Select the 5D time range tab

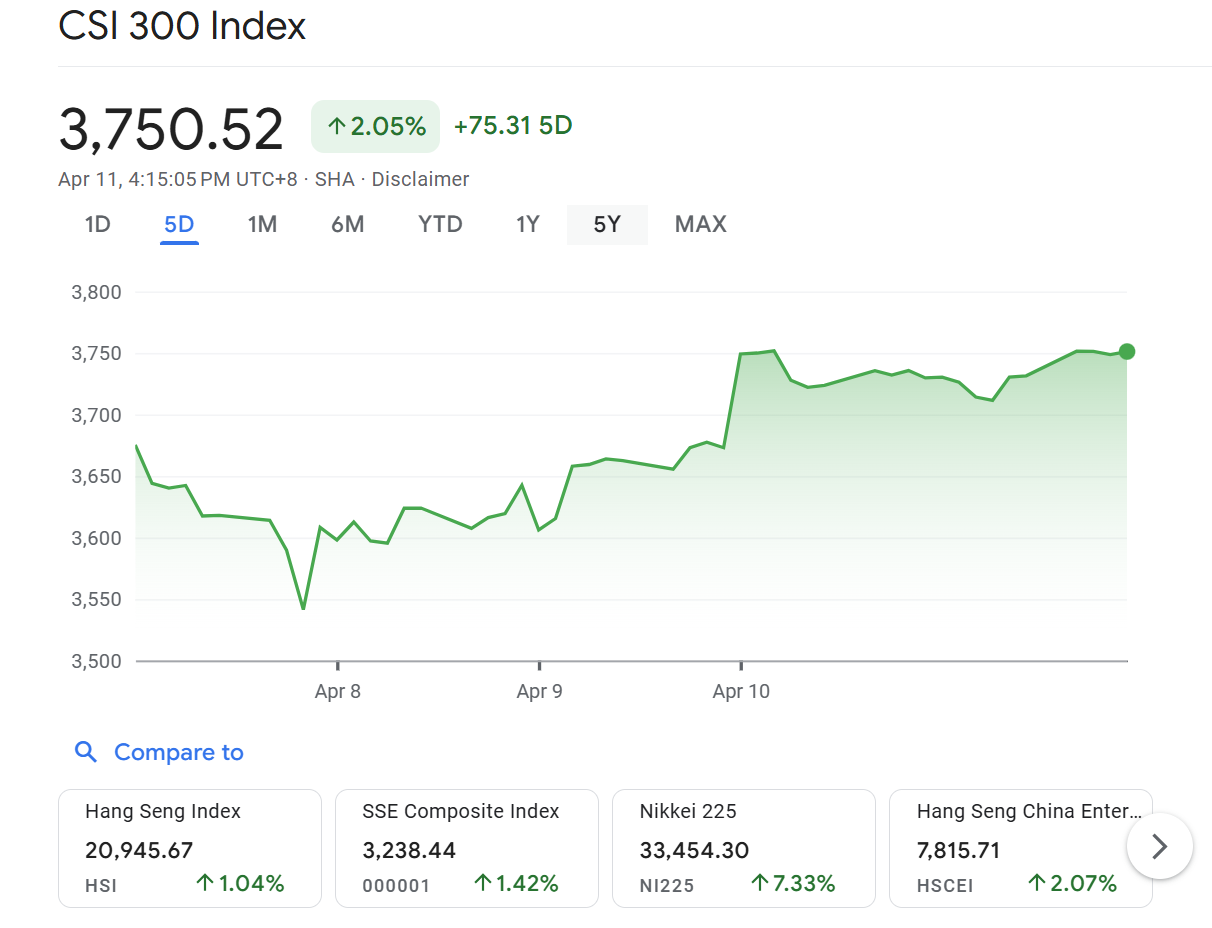pyautogui.click(x=179, y=224)
